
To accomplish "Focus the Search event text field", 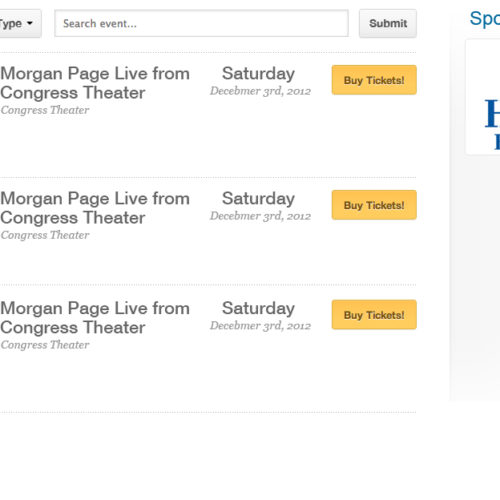I will tap(202, 23).
